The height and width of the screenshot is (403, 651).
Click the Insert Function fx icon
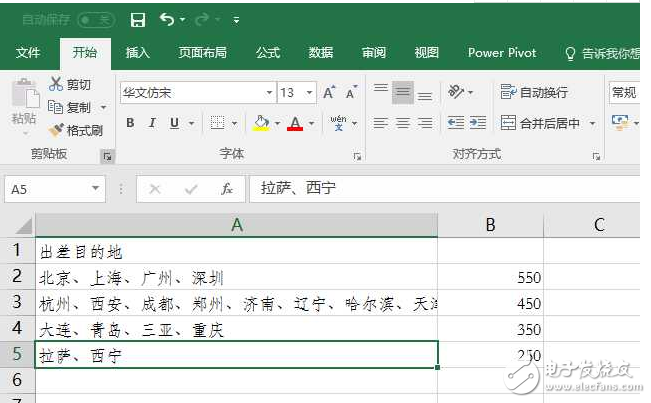tap(227, 188)
